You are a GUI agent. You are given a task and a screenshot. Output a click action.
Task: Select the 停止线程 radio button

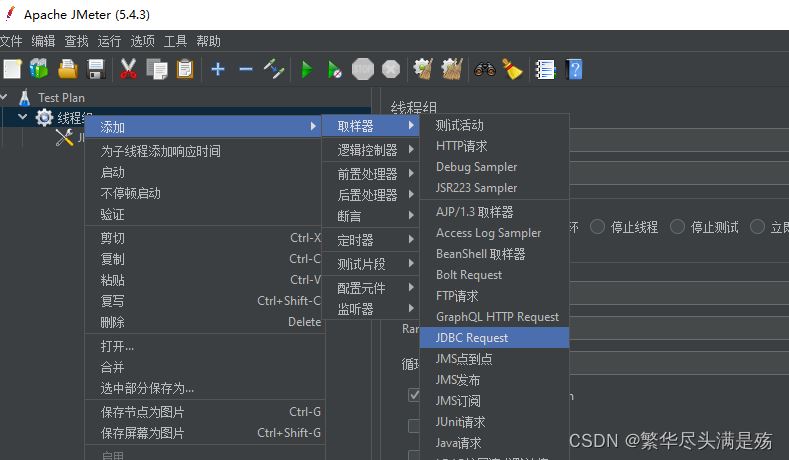[598, 227]
